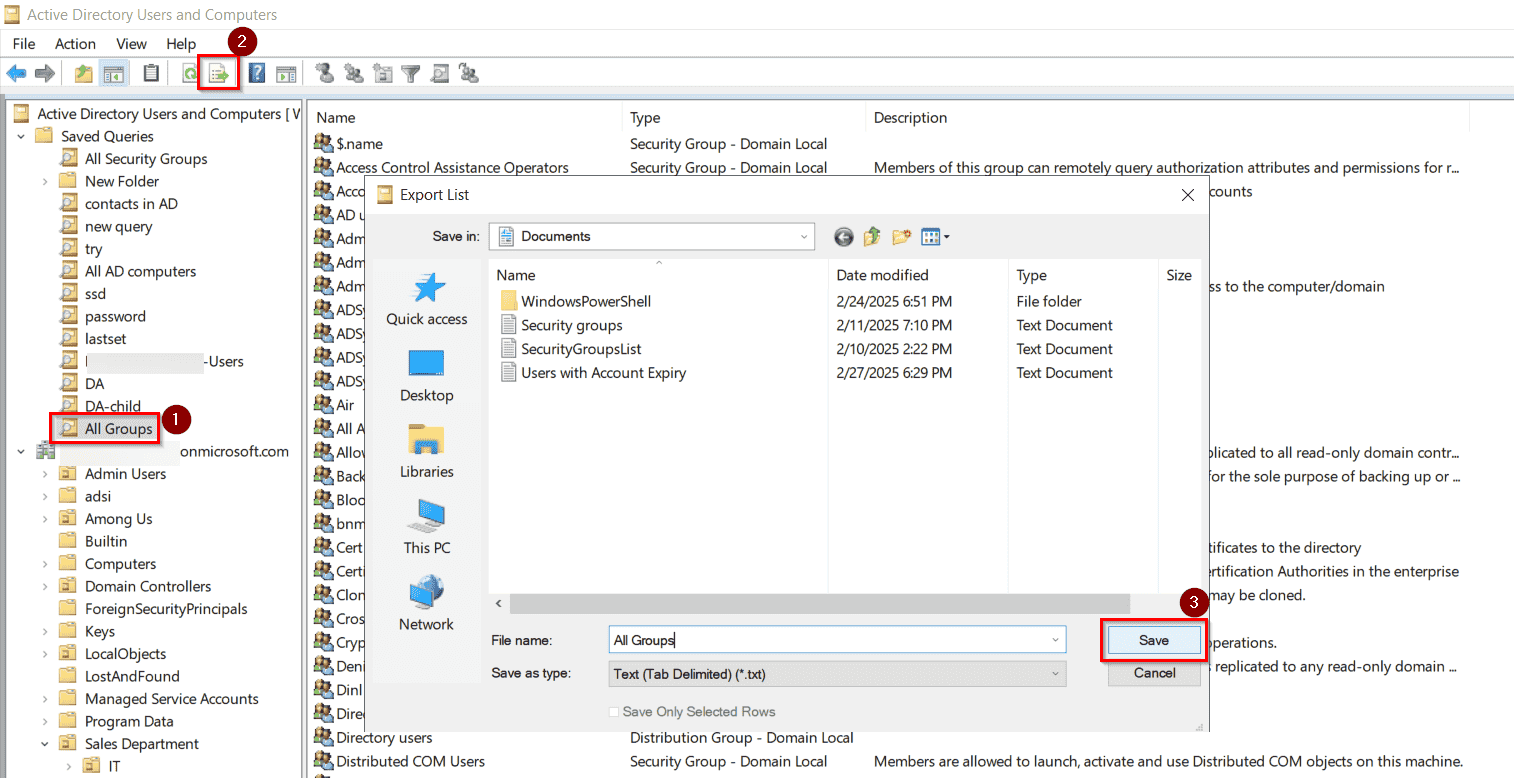Click the Back navigation arrow in the toolbar
Viewport: 1514px width, 778px height.
click(16, 72)
